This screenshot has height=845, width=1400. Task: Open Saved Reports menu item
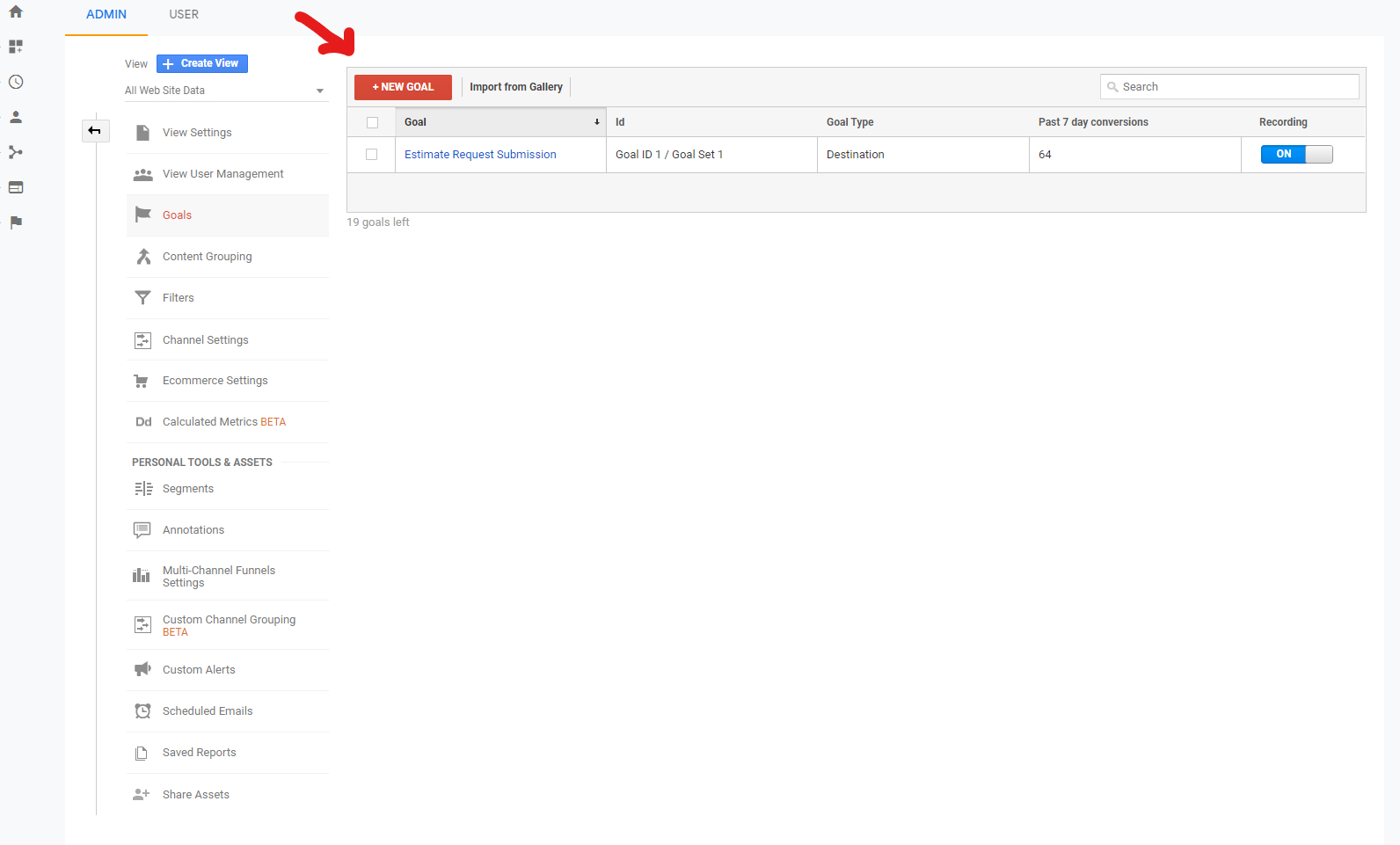pyautogui.click(x=228, y=753)
